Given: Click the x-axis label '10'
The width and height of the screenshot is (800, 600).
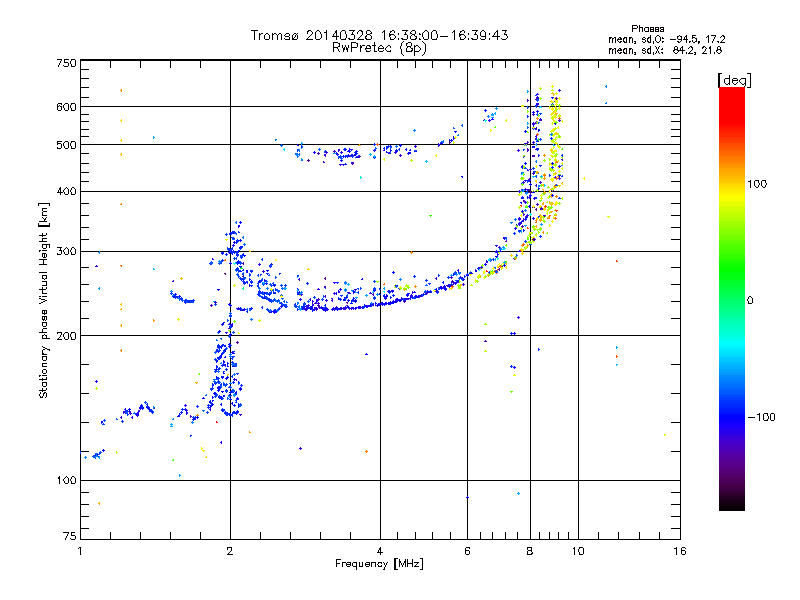Looking at the screenshot, I should coord(578,551).
